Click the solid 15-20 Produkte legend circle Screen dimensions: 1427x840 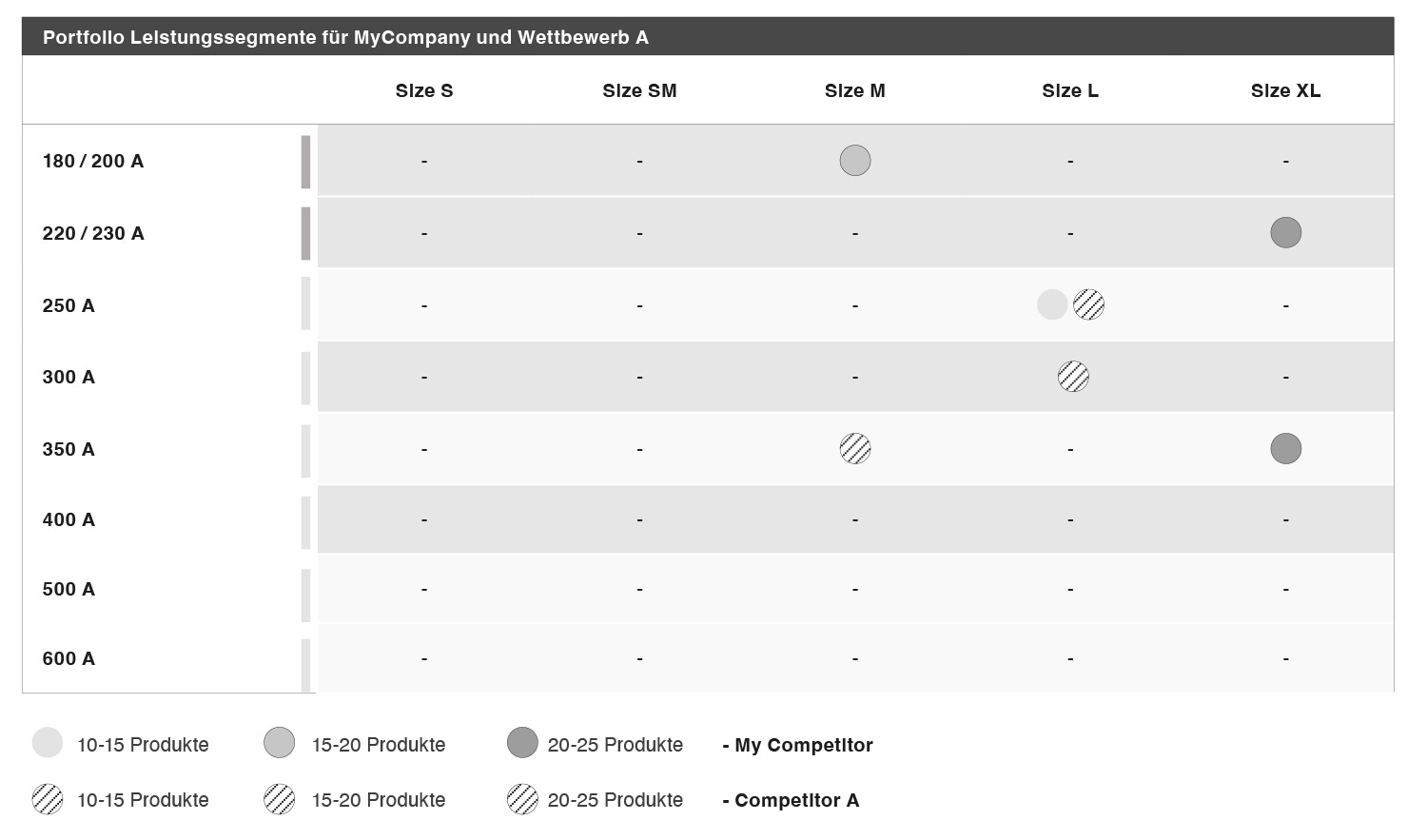(x=279, y=743)
